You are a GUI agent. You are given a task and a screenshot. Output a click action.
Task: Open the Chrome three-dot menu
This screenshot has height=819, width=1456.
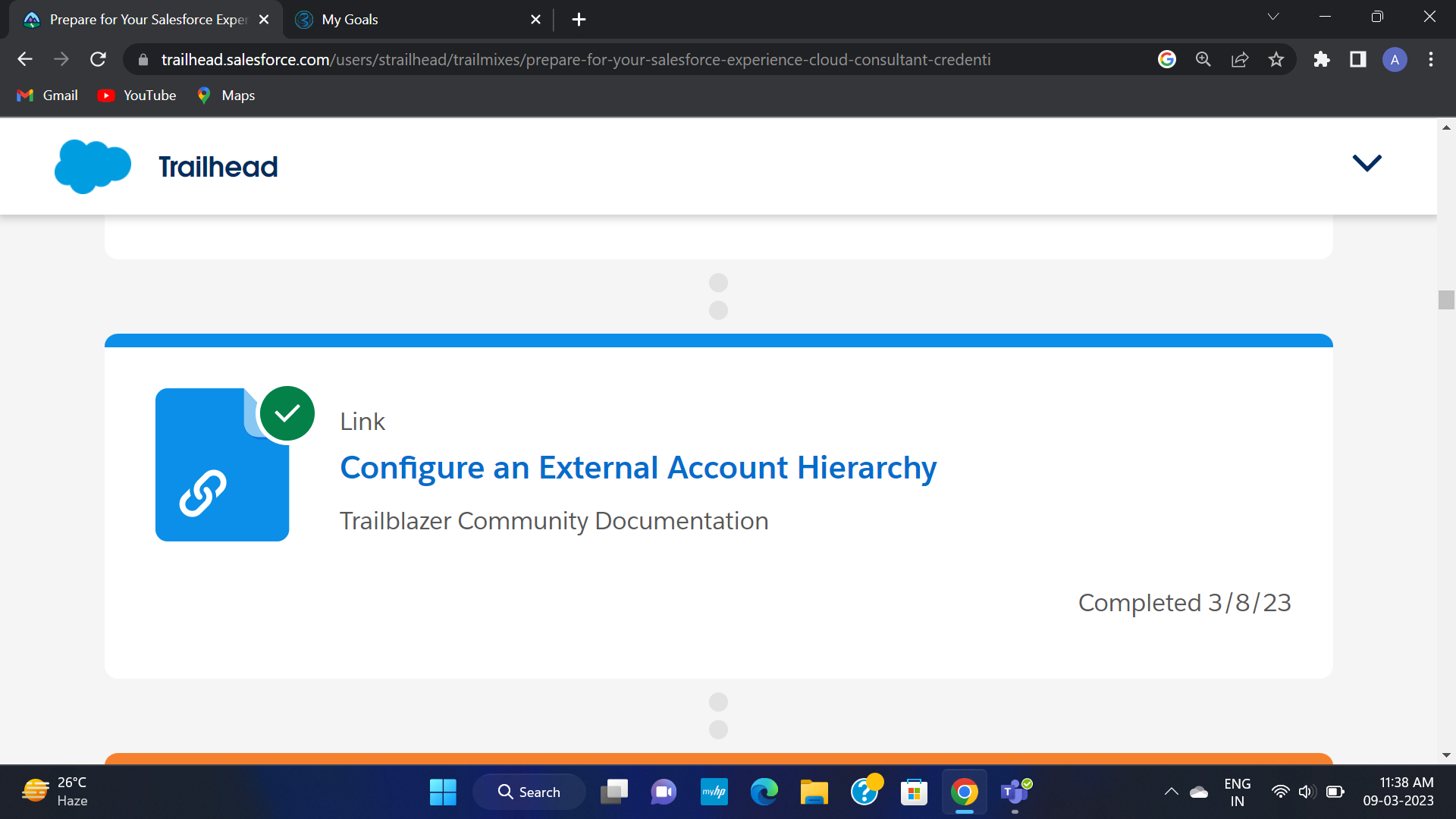[1431, 59]
